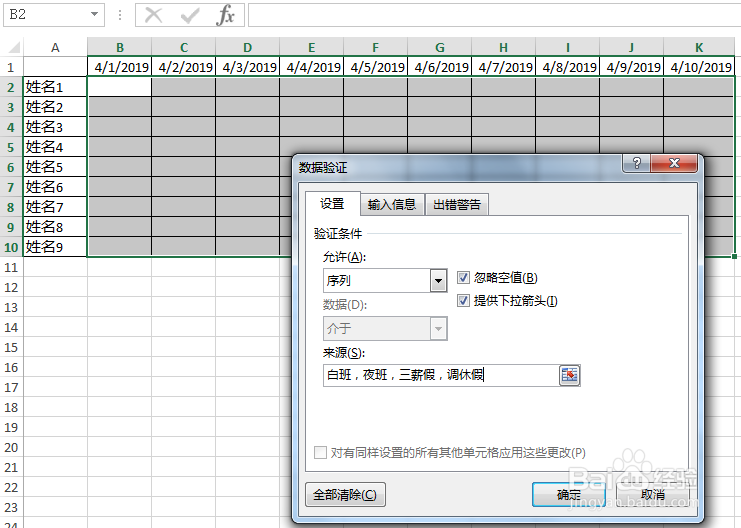Click the 全部清除(C) button
Screen dimensions: 741x528
345,495
